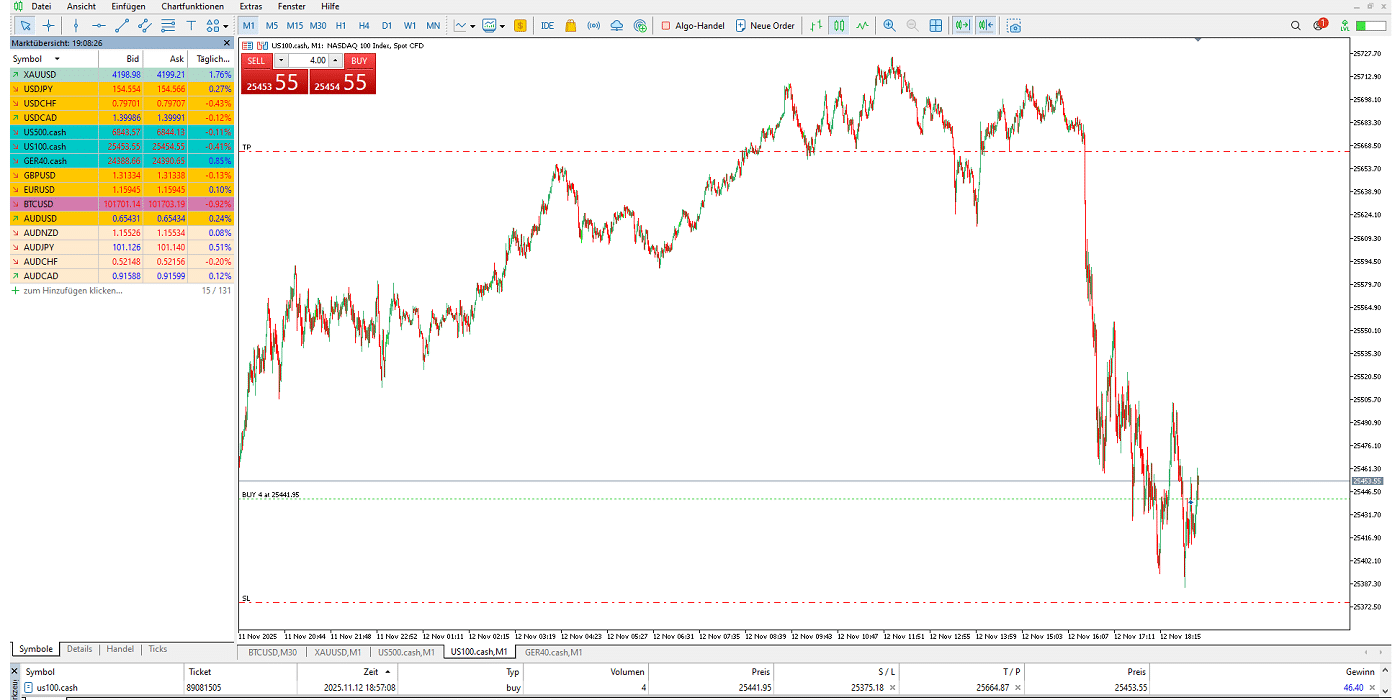1400x700 pixels.
Task: Open the Chartfunktionen menu
Action: click(192, 6)
